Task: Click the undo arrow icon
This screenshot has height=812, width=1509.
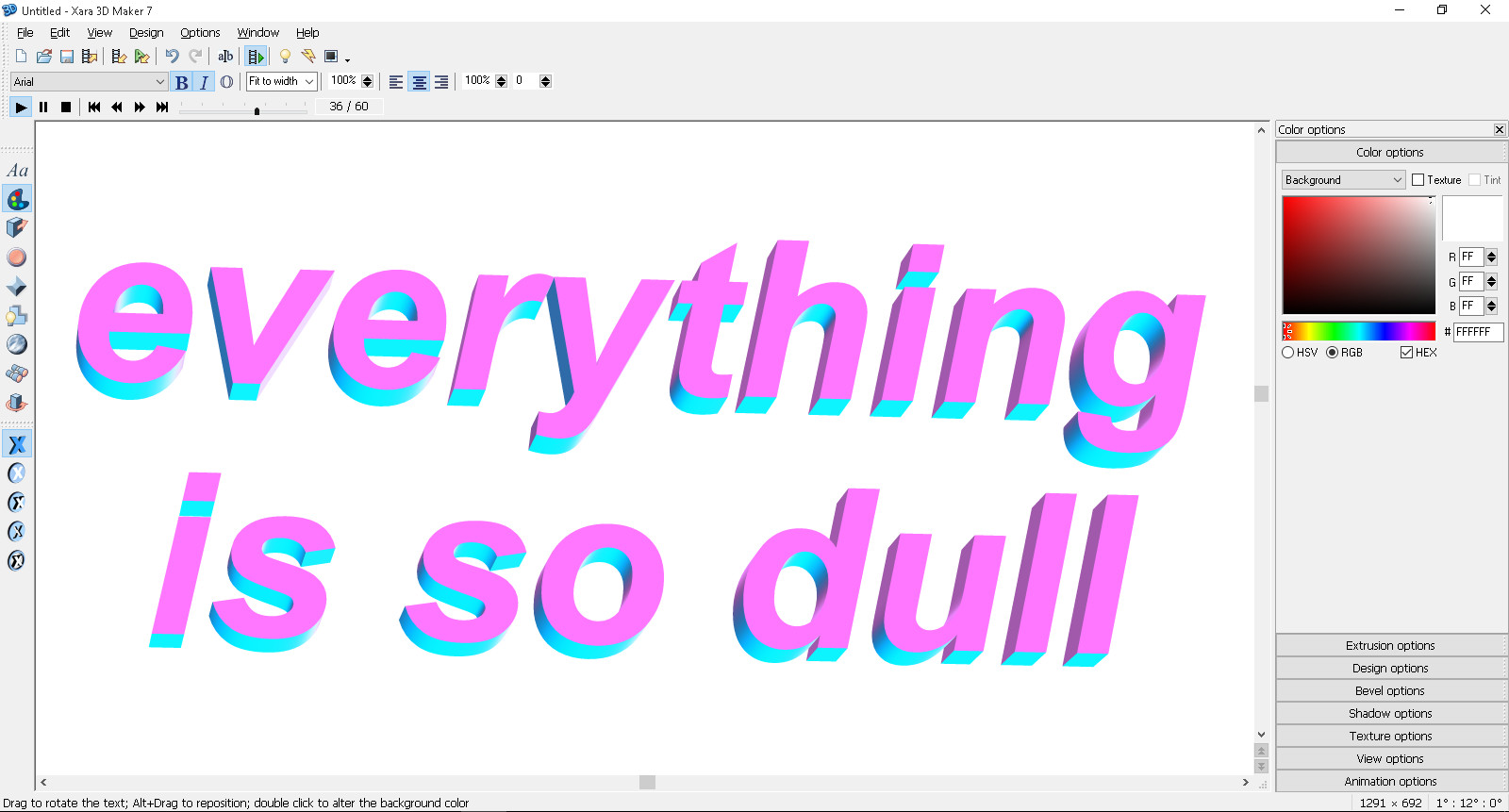Action: pos(172,57)
